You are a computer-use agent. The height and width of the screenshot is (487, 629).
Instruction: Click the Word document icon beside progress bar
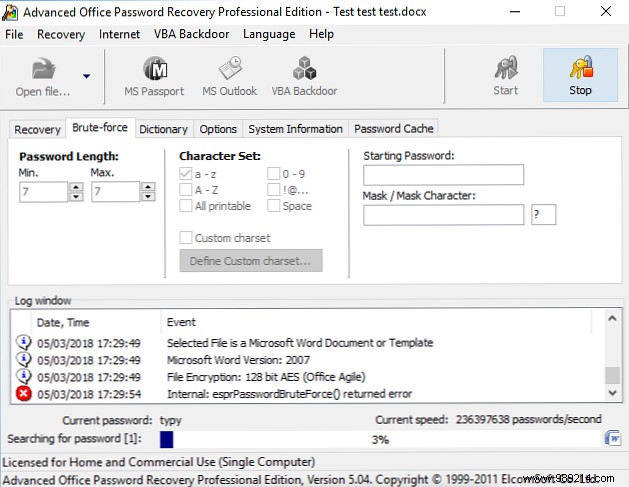point(613,438)
